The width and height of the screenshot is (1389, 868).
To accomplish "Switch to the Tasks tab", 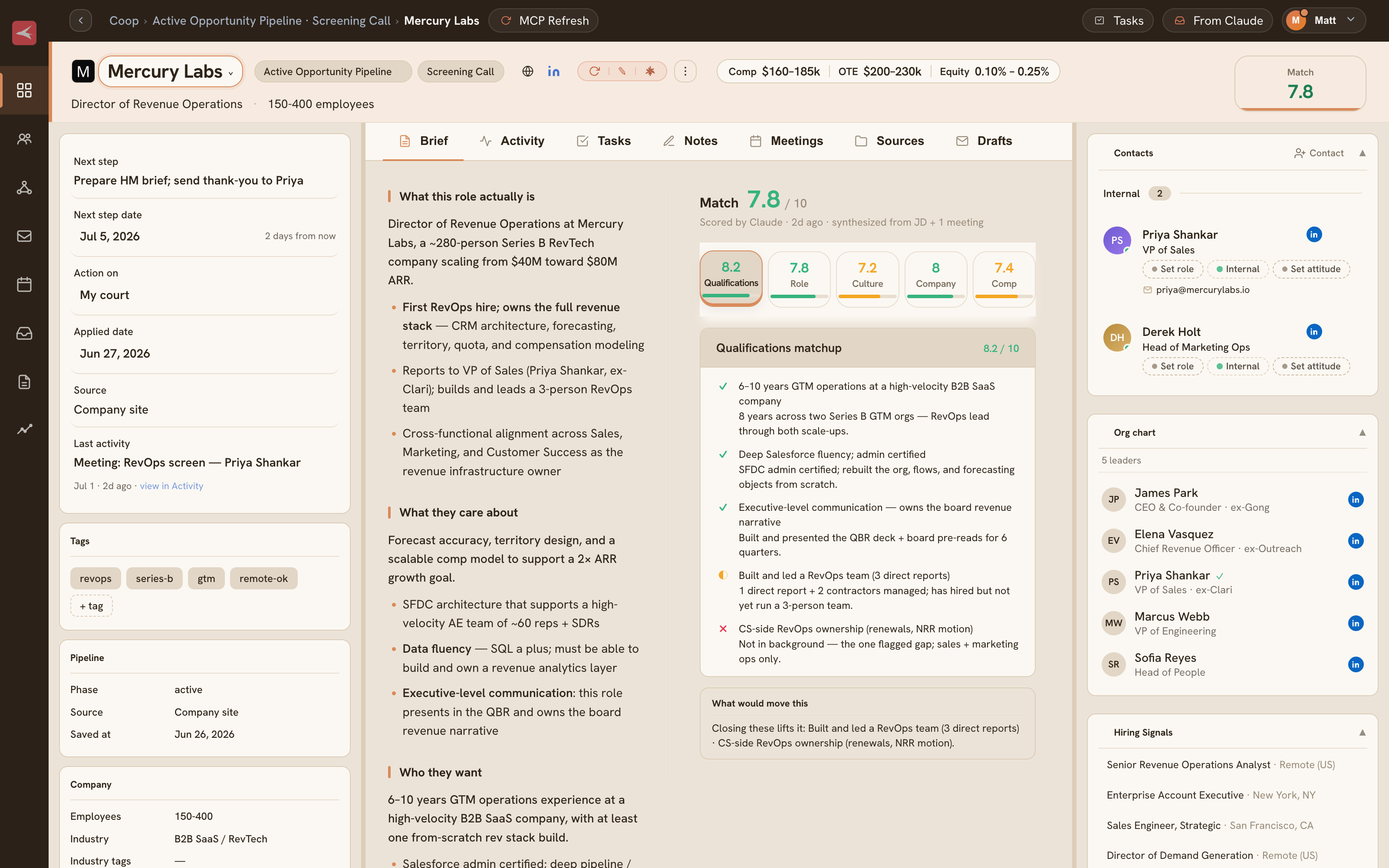I will [603, 141].
